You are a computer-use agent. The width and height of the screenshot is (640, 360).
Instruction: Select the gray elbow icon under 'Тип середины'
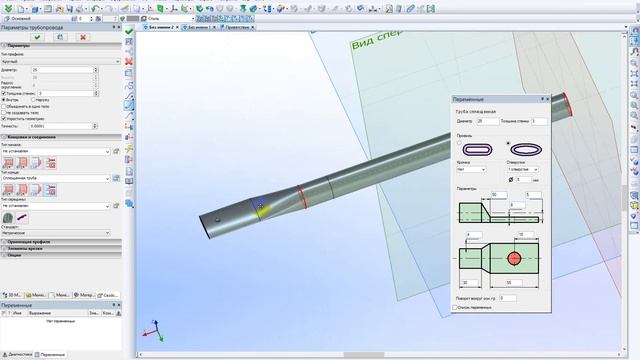coord(8,218)
